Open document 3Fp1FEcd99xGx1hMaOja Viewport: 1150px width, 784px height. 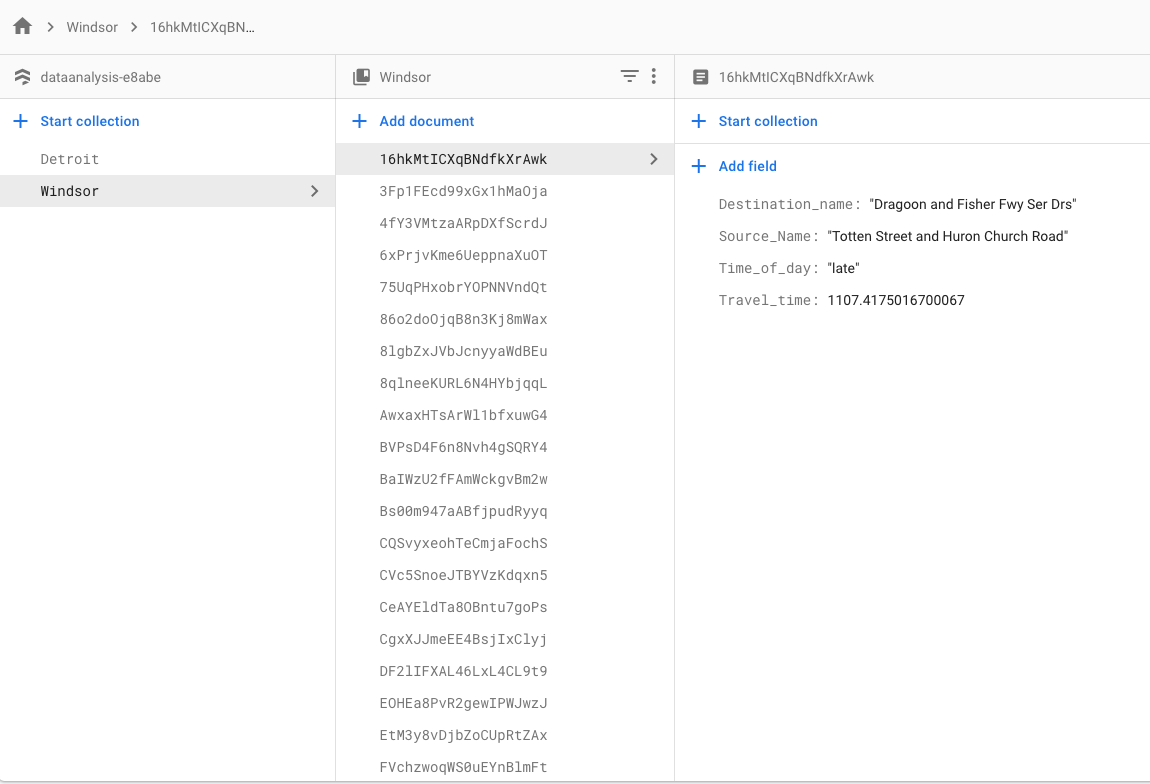pos(463,191)
